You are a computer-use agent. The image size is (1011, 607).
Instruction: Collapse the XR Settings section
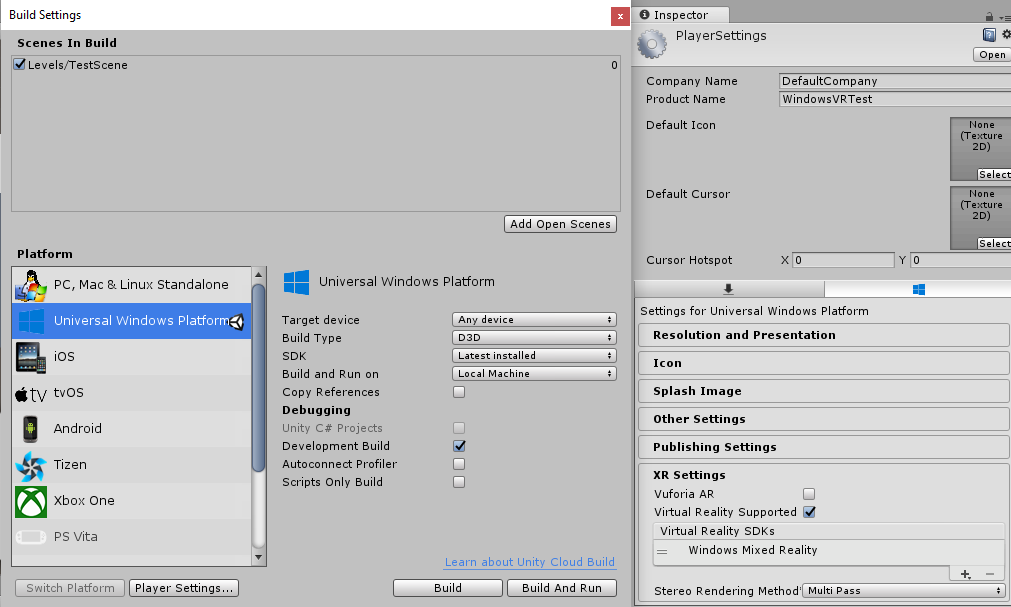(689, 475)
